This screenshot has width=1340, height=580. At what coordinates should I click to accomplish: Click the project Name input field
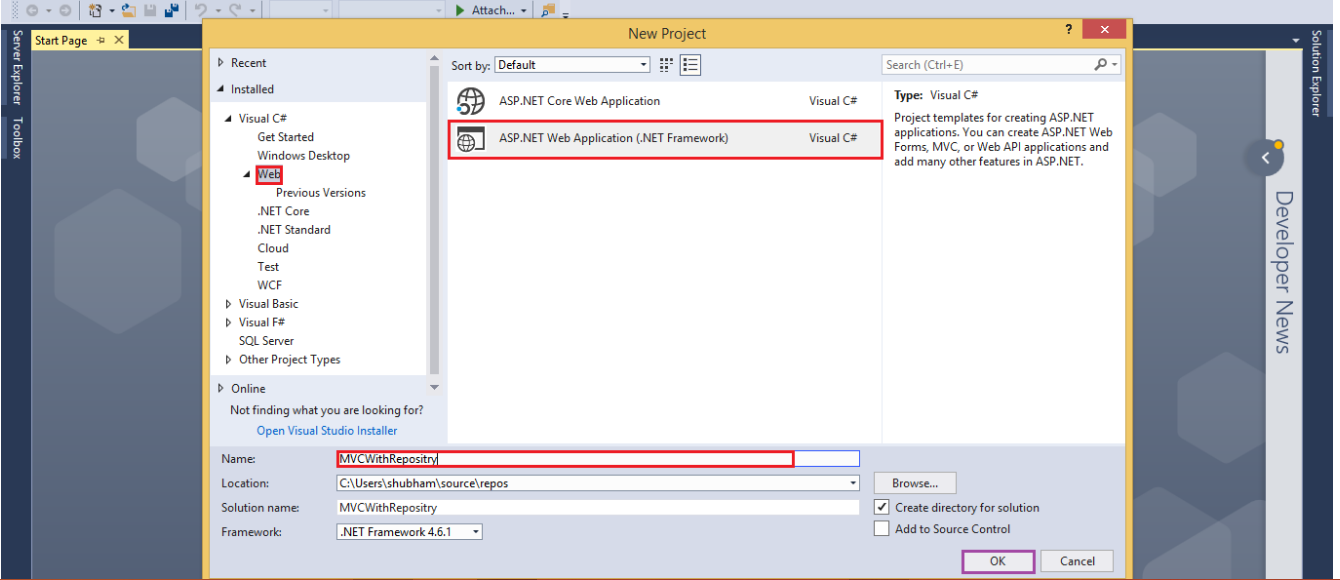pyautogui.click(x=598, y=459)
